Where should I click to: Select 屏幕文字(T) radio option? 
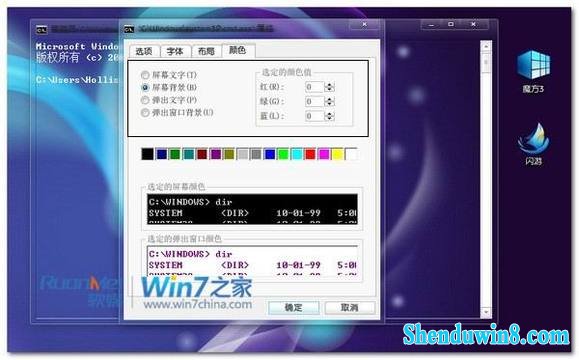[x=145, y=75]
